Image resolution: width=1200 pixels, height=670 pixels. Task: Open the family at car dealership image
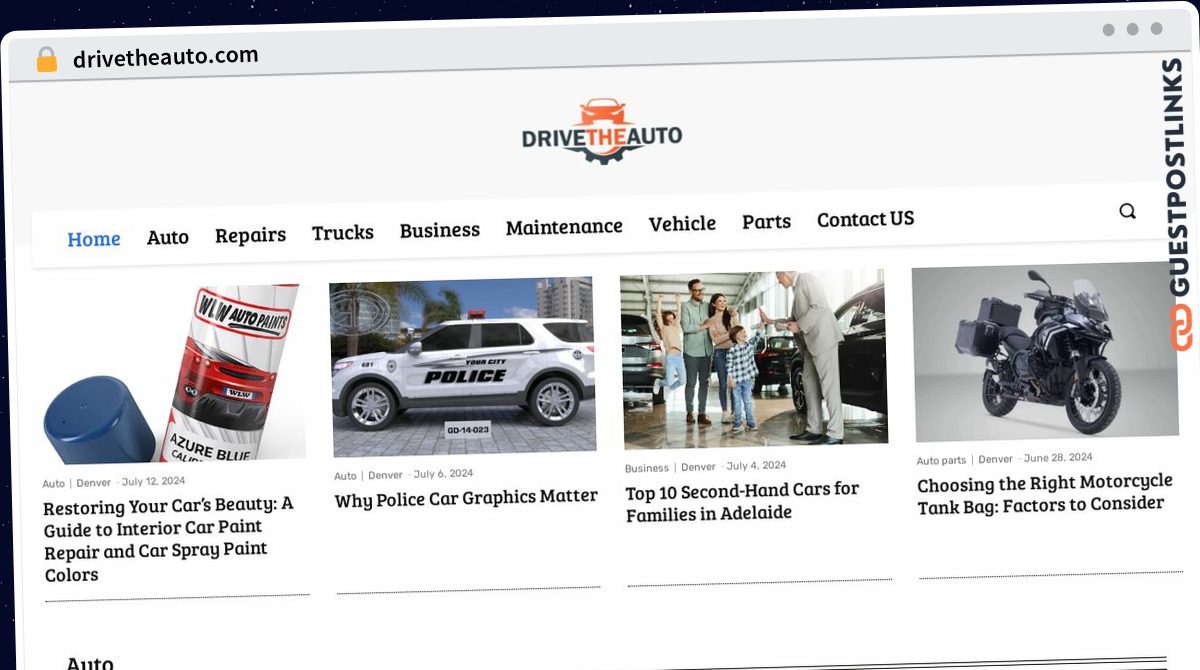[754, 359]
